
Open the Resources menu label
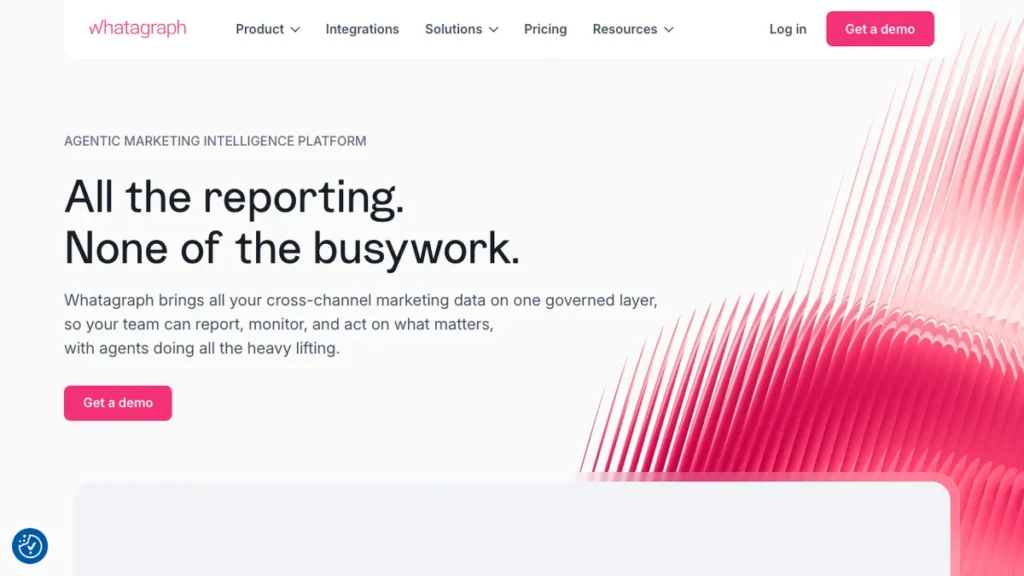[x=624, y=29]
